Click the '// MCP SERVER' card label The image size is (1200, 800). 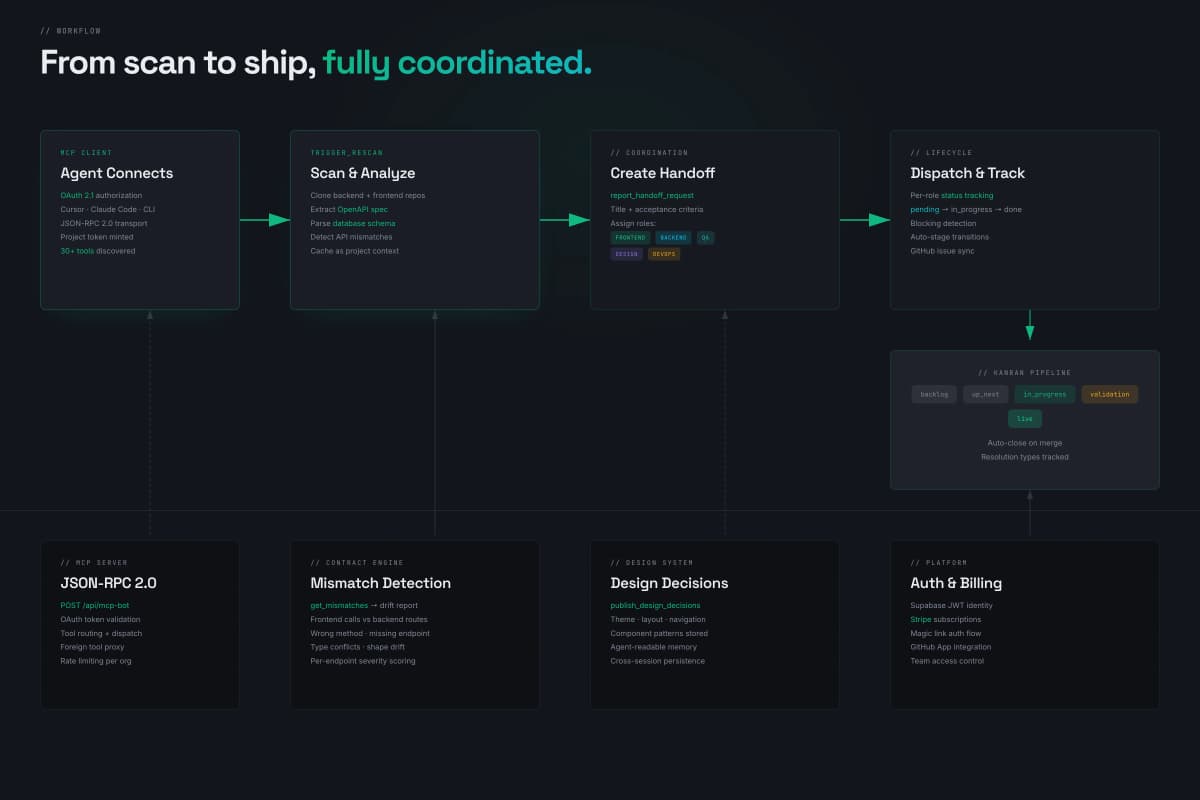pos(94,562)
